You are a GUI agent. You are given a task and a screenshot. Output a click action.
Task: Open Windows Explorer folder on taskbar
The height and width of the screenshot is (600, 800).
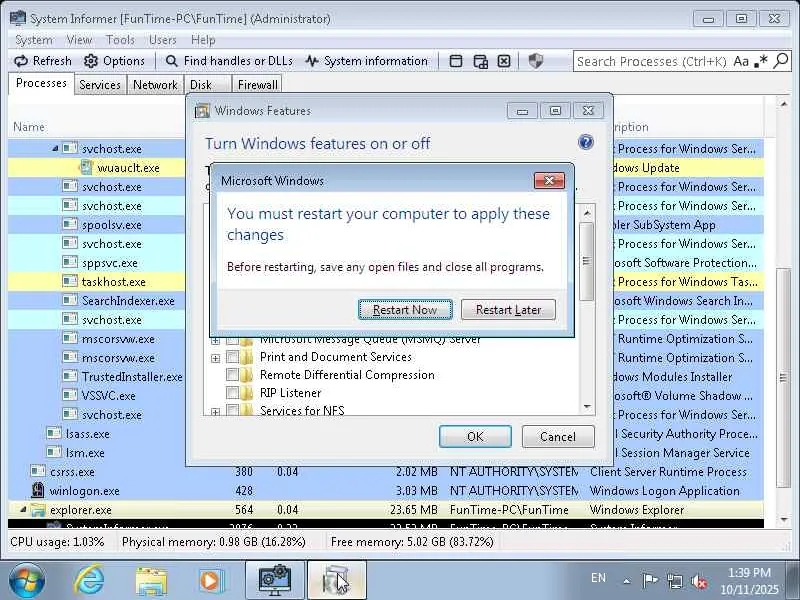click(151, 581)
